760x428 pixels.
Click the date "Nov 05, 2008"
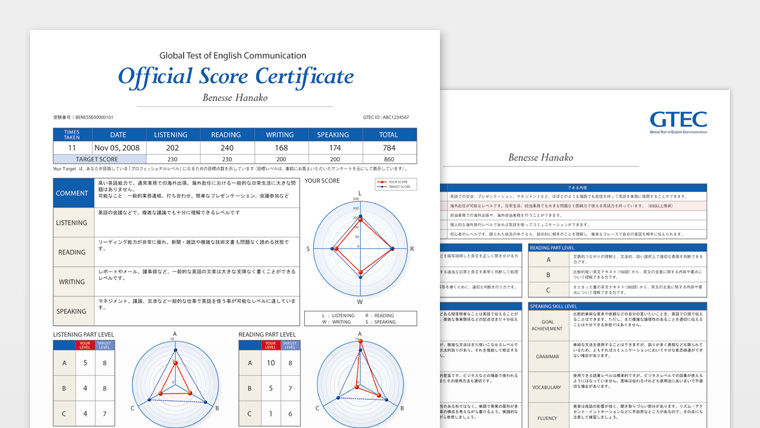[117, 148]
